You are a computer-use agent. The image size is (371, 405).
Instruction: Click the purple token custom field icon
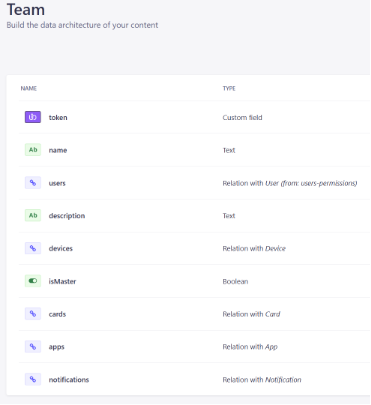click(33, 117)
